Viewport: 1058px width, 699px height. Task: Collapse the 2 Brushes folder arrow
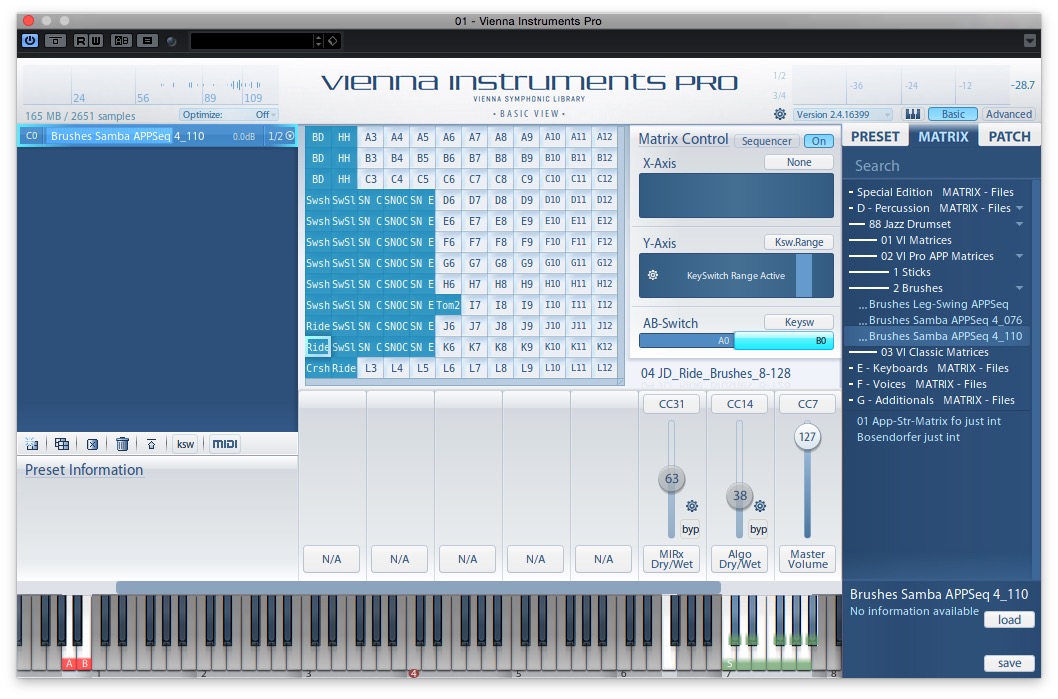(x=1020, y=288)
